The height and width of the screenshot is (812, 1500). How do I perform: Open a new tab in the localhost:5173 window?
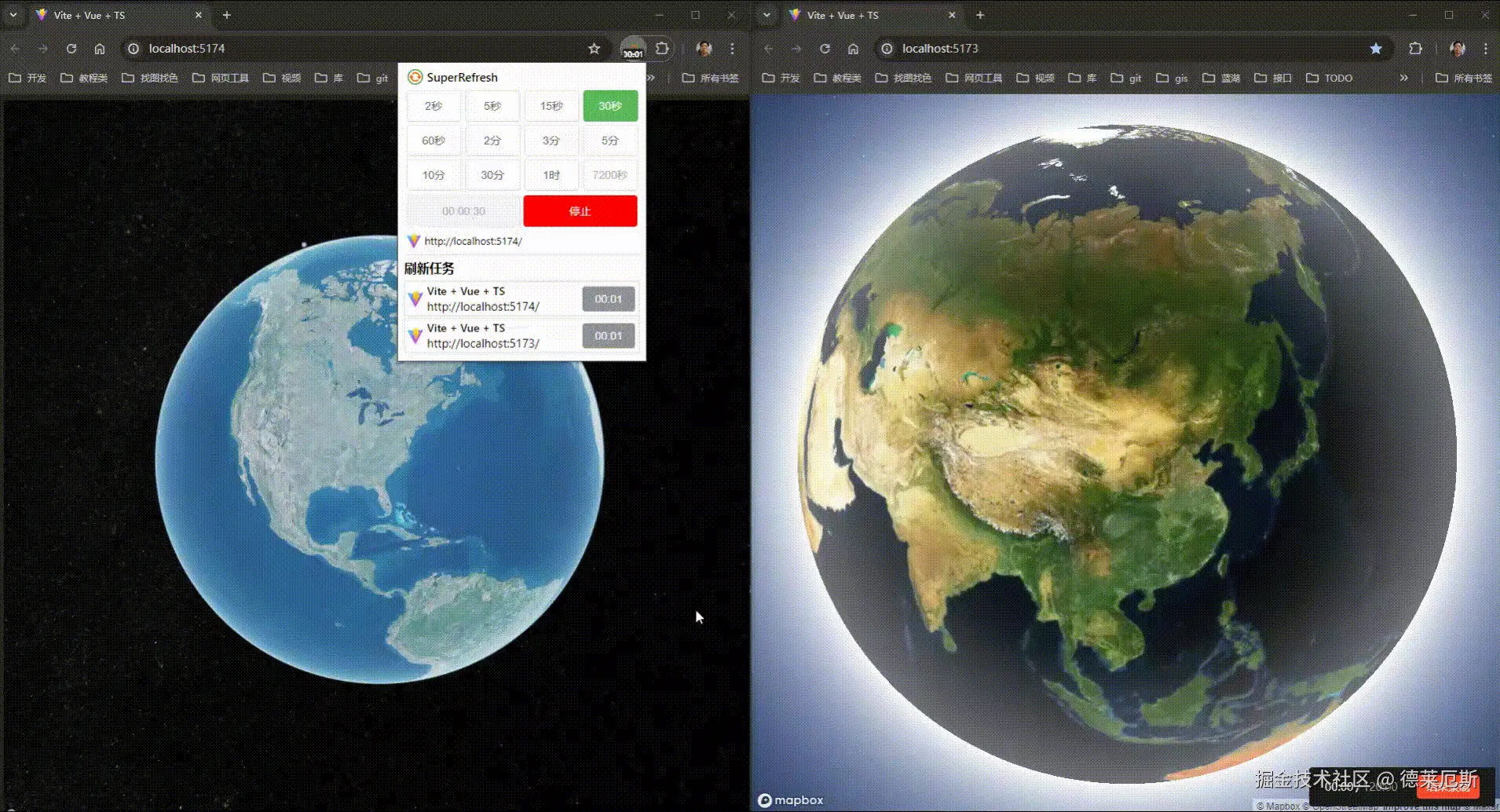(x=980, y=15)
